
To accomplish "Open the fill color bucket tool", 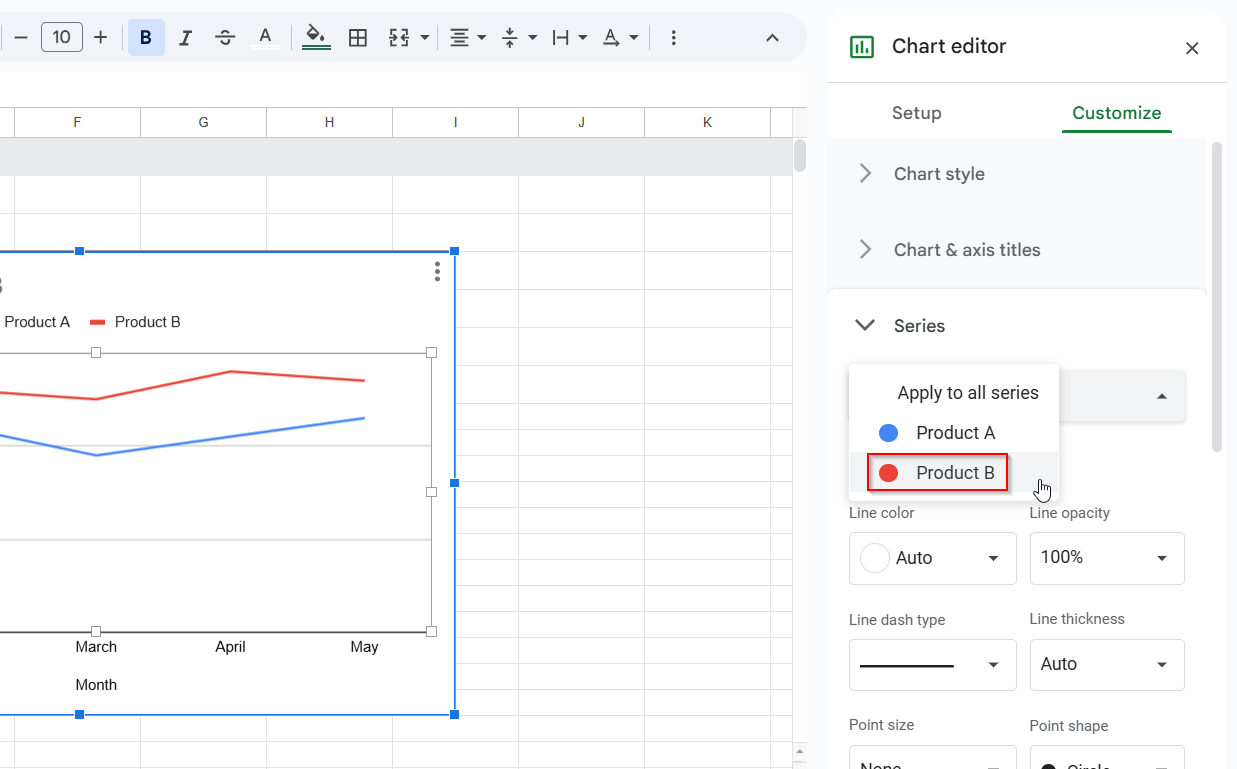I will coord(316,38).
